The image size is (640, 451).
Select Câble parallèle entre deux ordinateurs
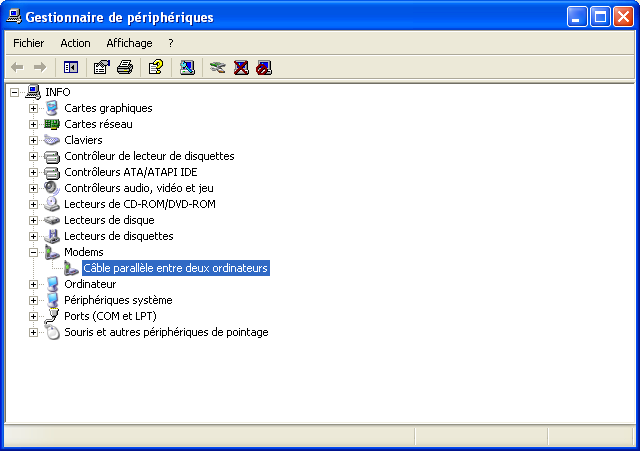point(176,268)
